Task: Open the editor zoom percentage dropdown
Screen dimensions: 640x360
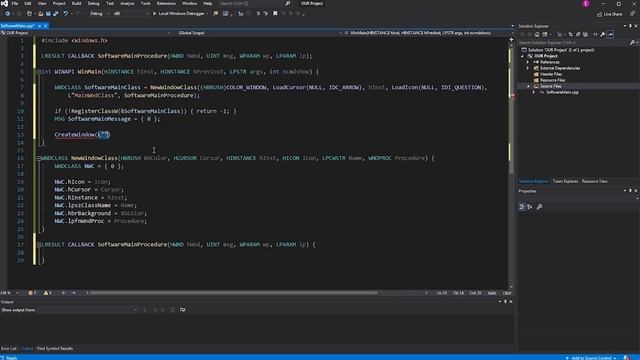Action: [17, 293]
